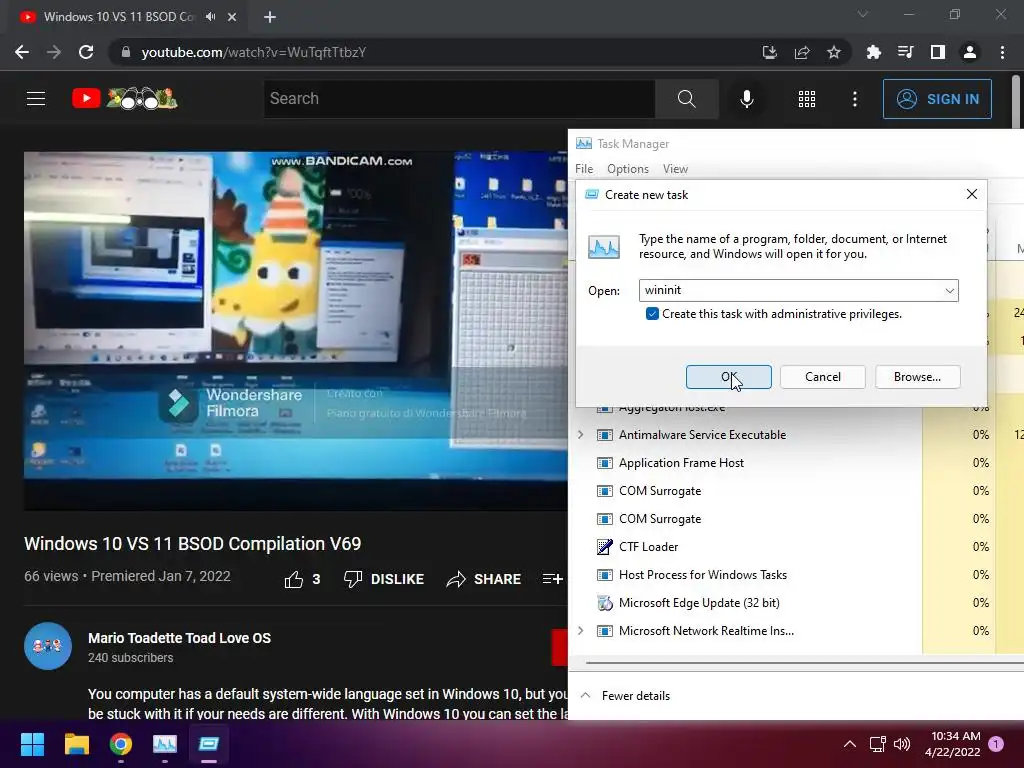Show hidden icons chevron in system tray
Viewport: 1024px width, 768px height.
pos(849,744)
